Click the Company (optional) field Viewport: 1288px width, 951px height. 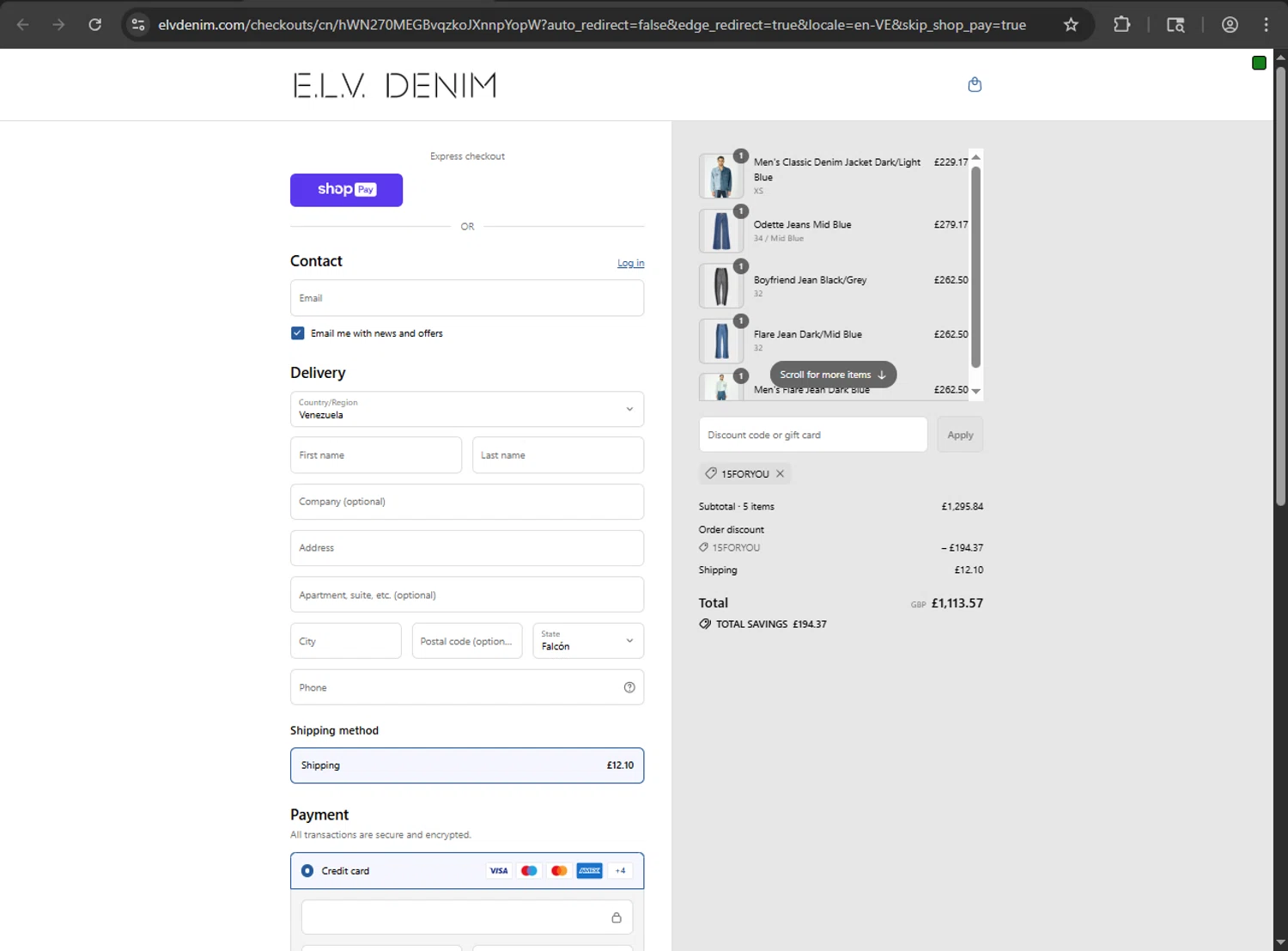pos(467,502)
